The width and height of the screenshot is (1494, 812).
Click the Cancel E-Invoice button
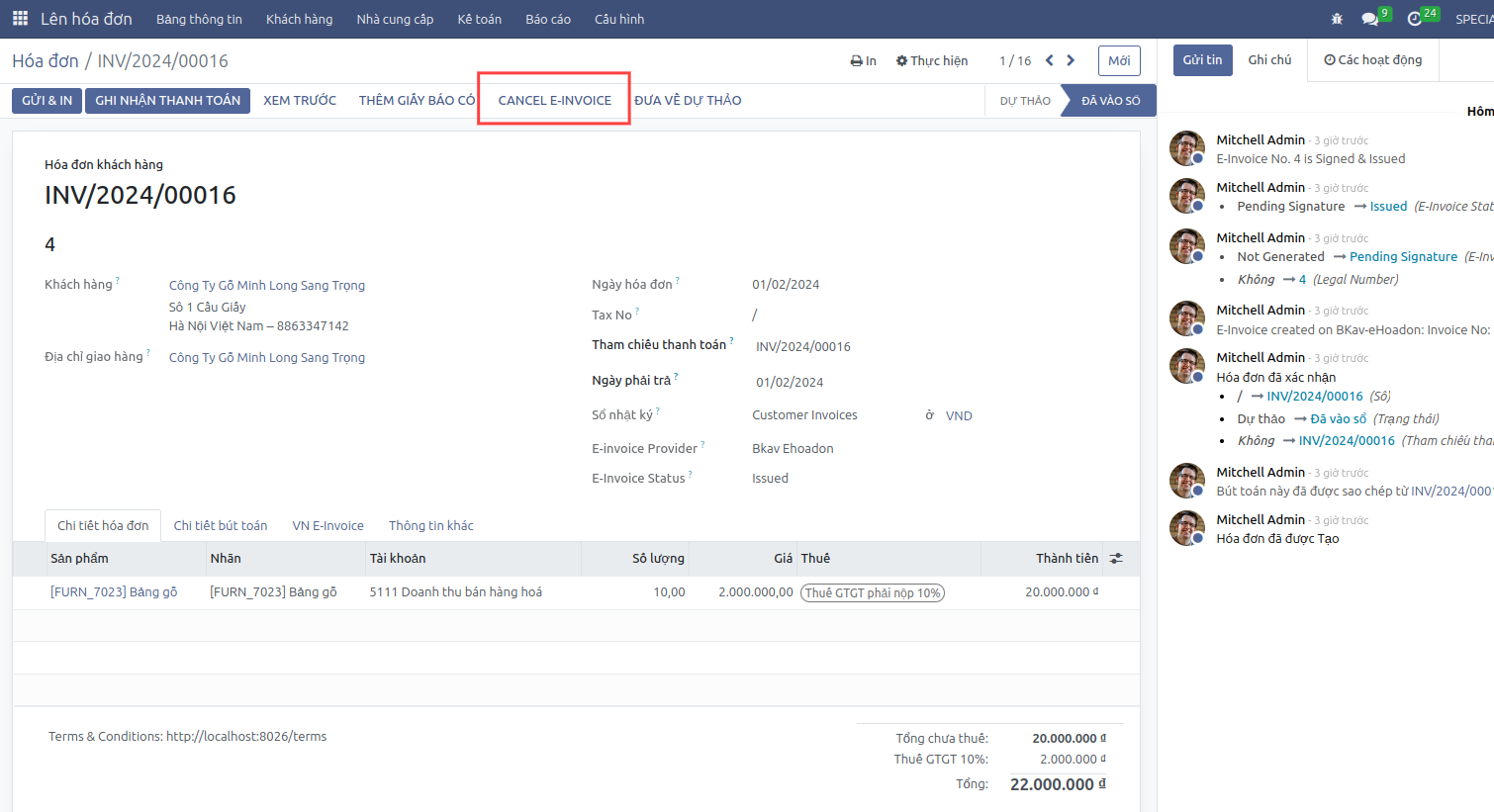click(x=554, y=100)
